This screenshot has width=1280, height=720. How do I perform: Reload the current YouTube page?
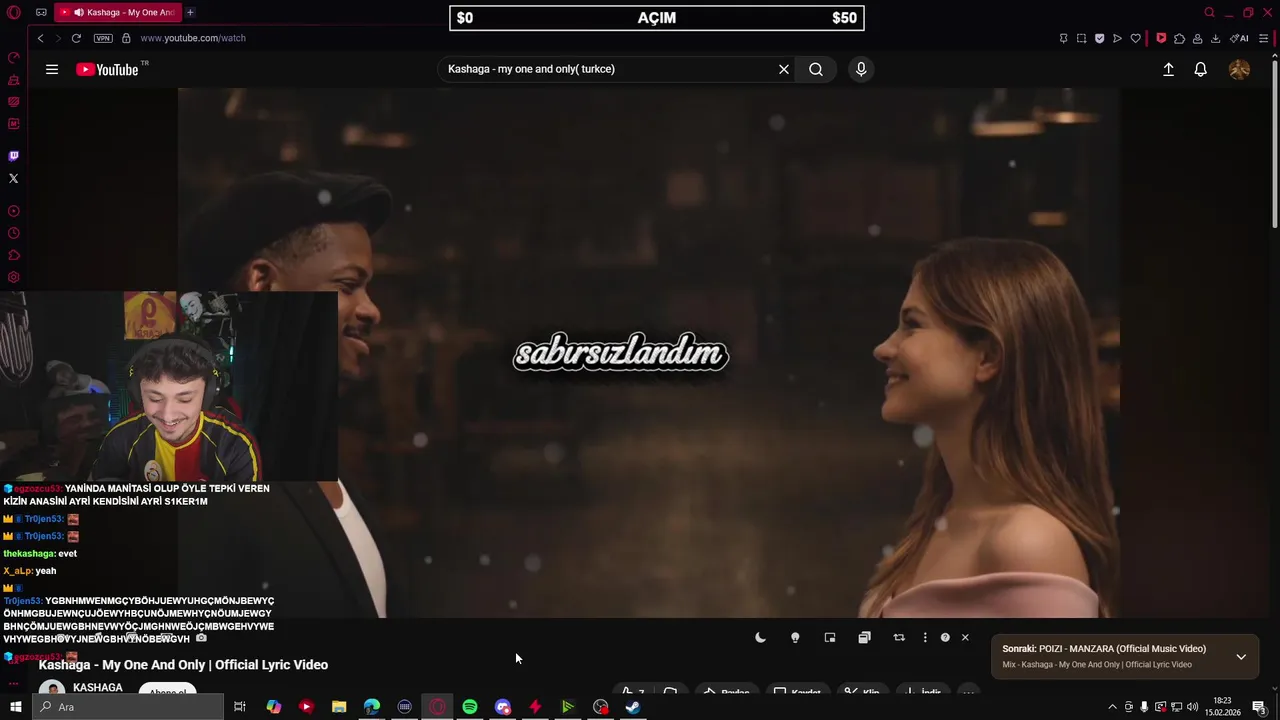76,38
